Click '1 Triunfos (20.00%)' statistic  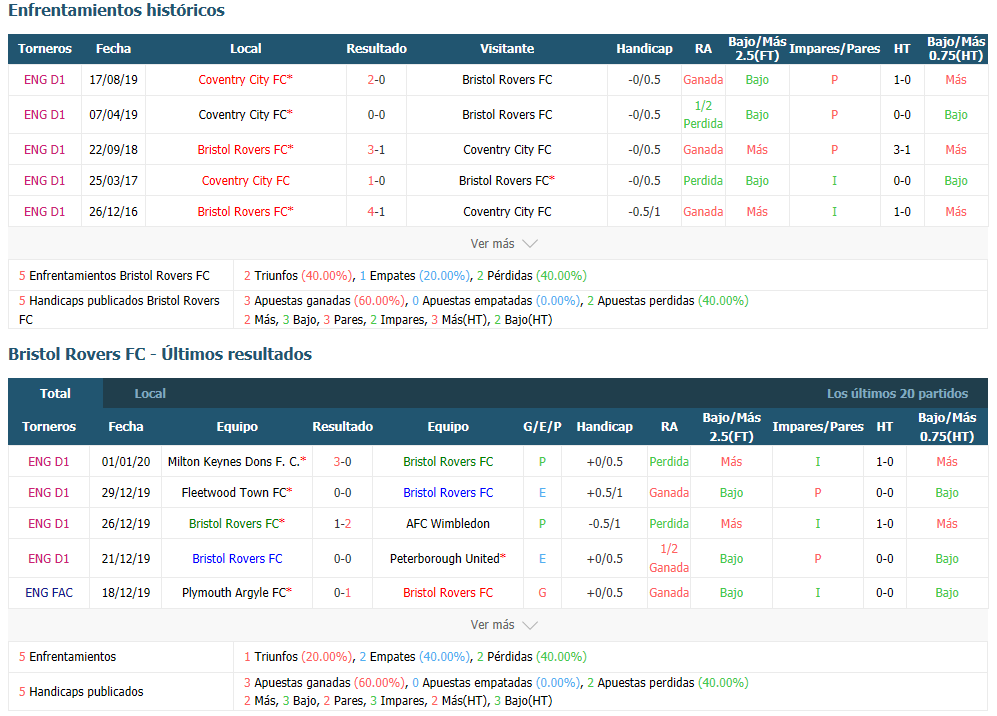298,657
